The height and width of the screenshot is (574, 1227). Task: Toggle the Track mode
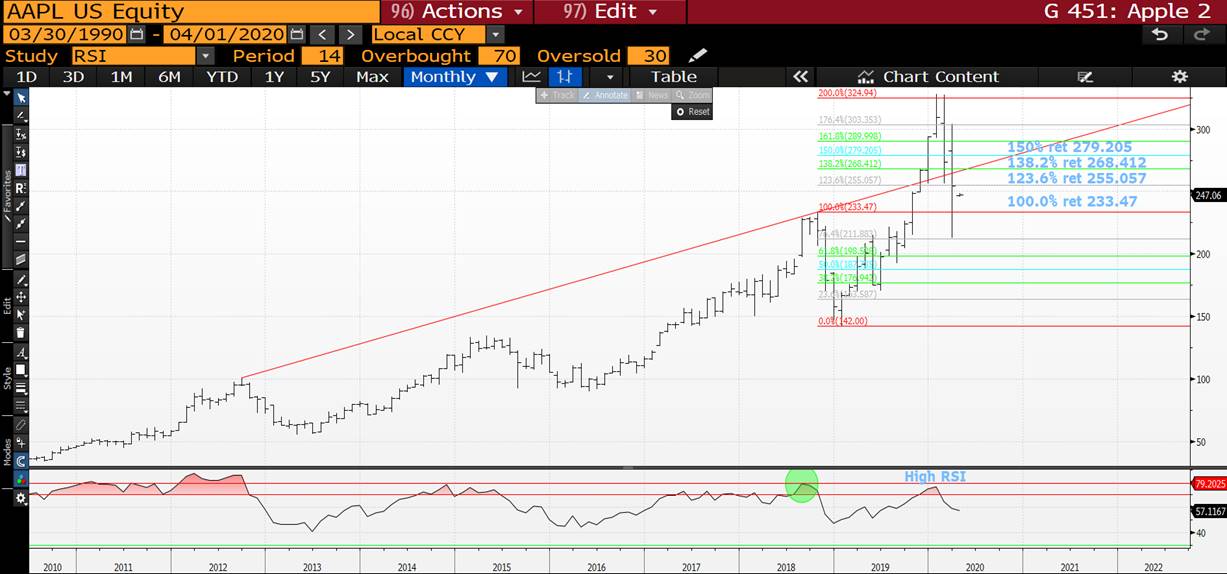pos(558,95)
